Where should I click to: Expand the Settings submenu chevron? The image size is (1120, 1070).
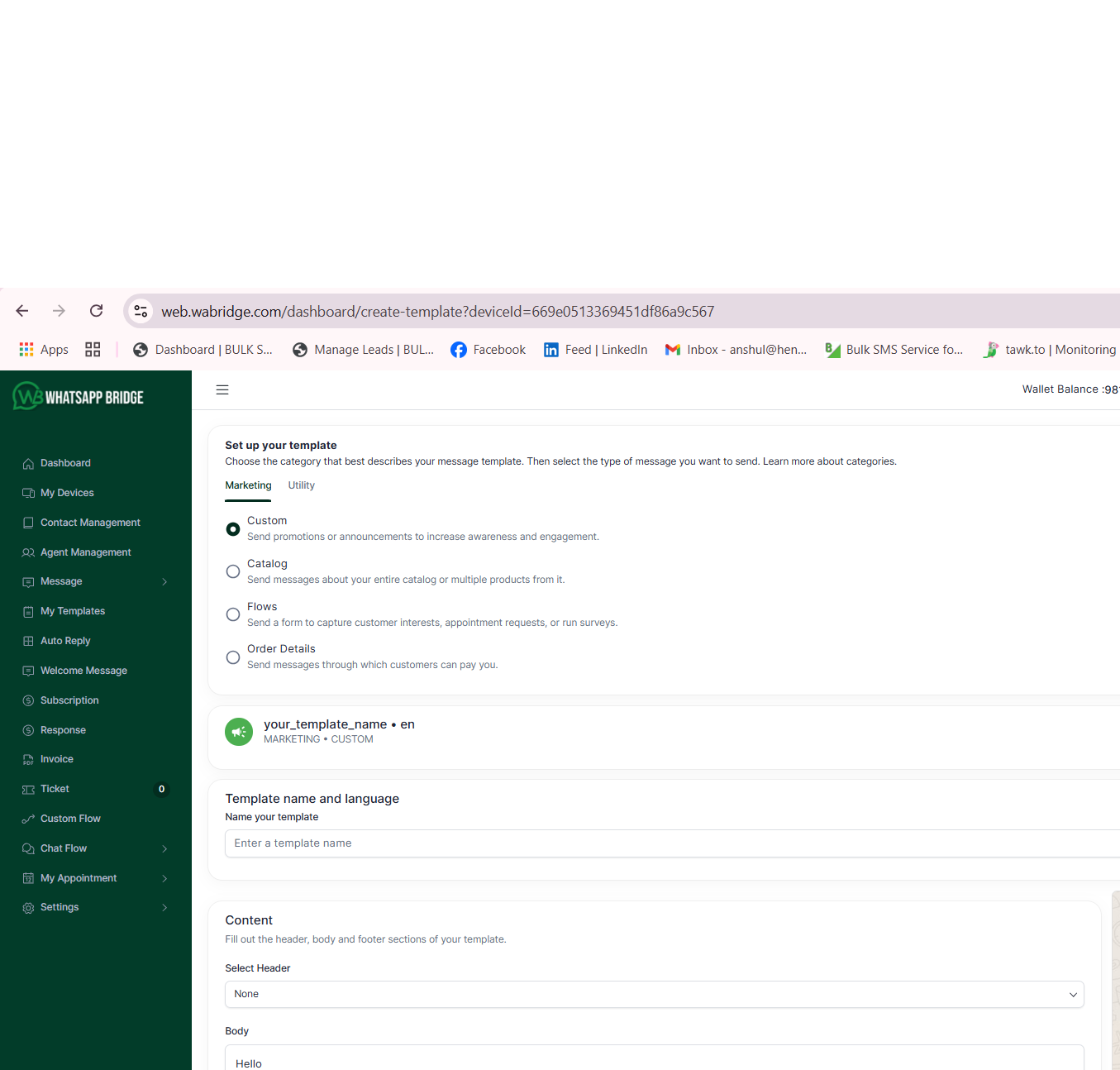(x=164, y=907)
